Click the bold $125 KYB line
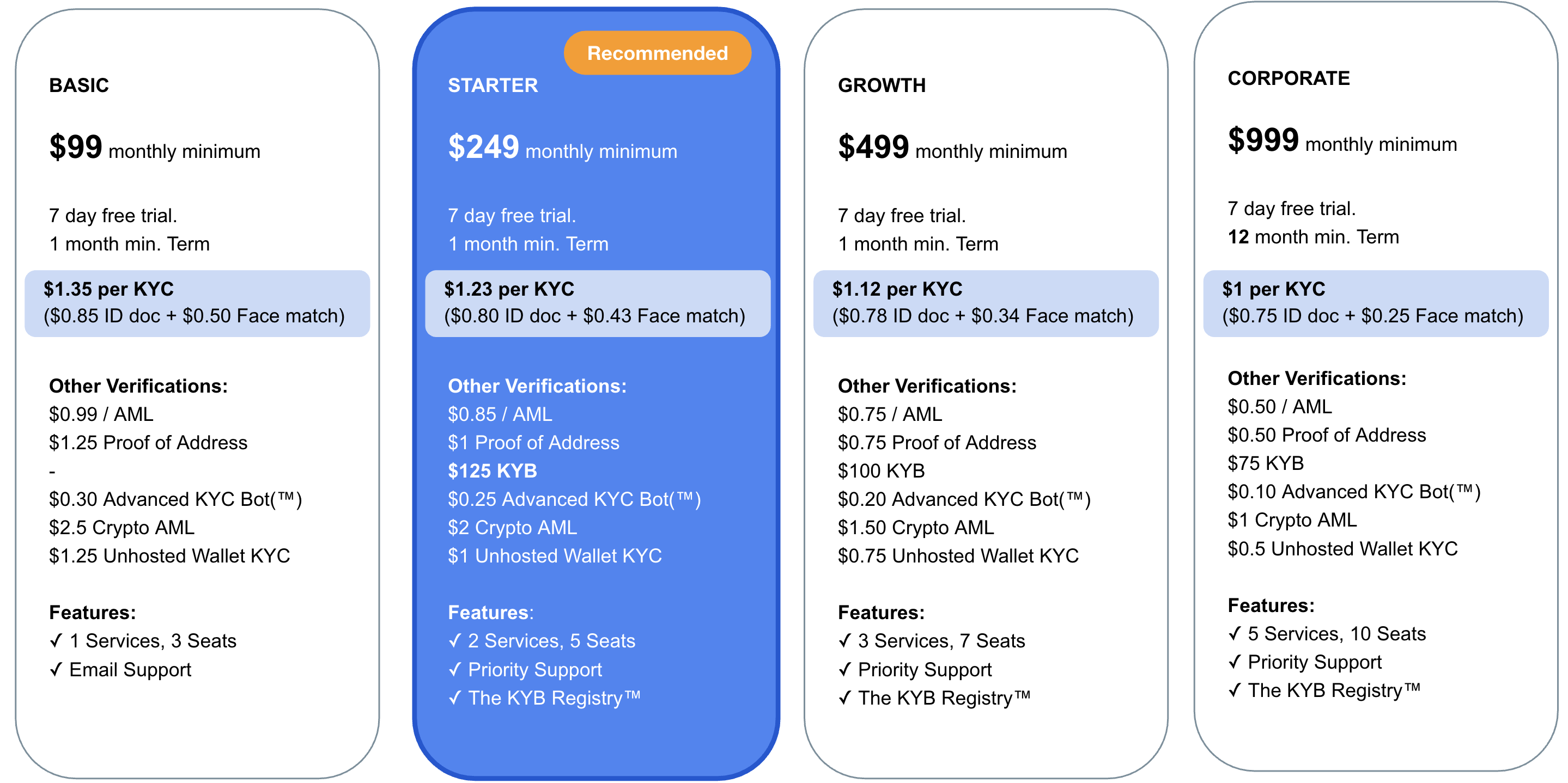The width and height of the screenshot is (1568, 783). [493, 471]
